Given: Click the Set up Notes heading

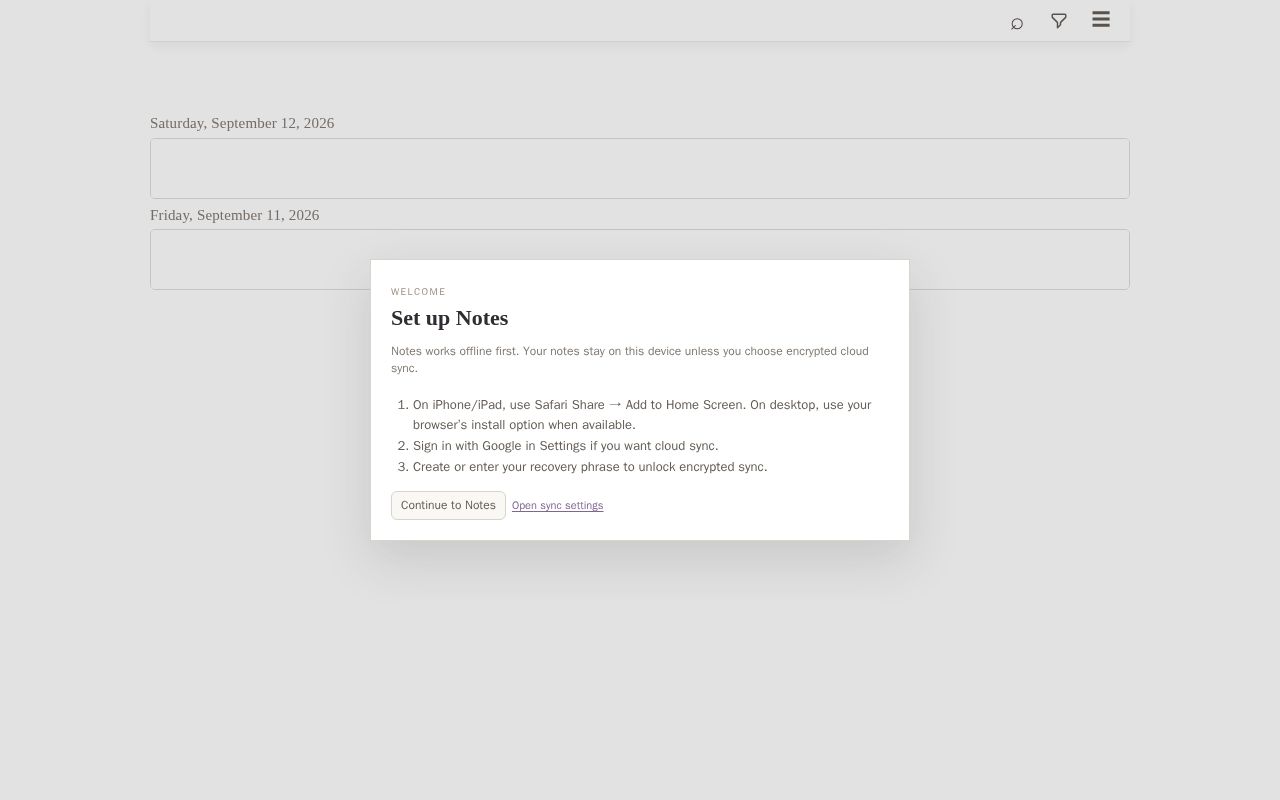Looking at the screenshot, I should click(449, 318).
